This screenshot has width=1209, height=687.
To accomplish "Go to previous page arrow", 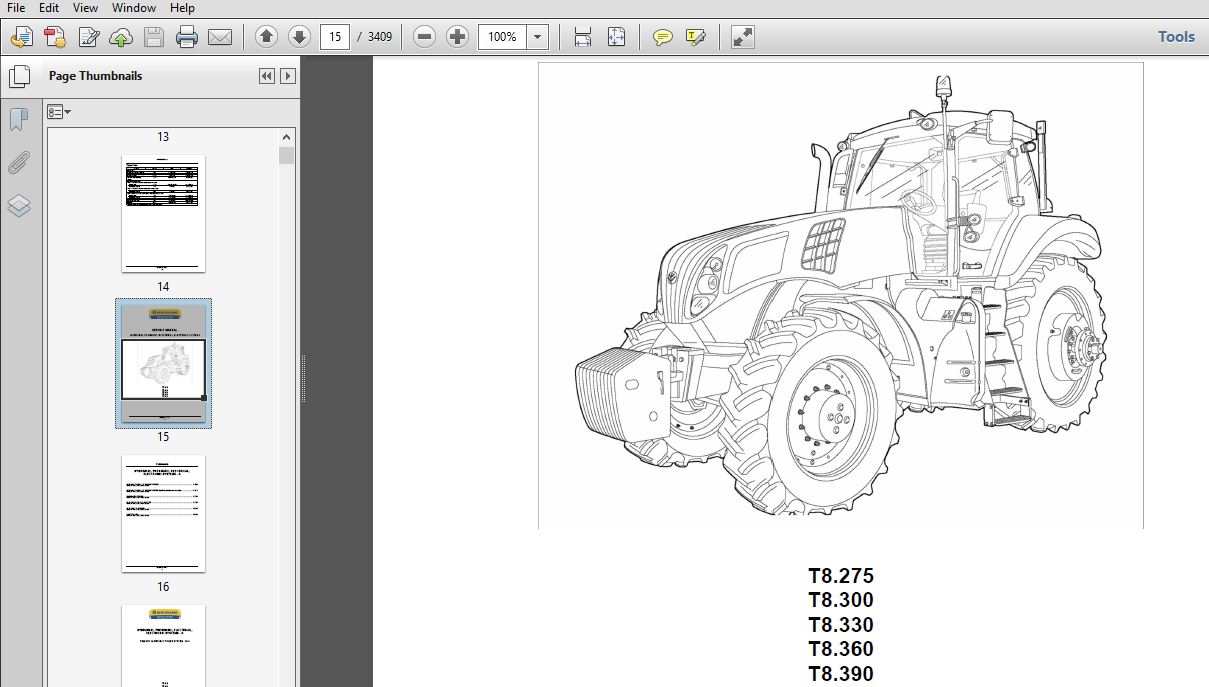I will pyautogui.click(x=266, y=37).
